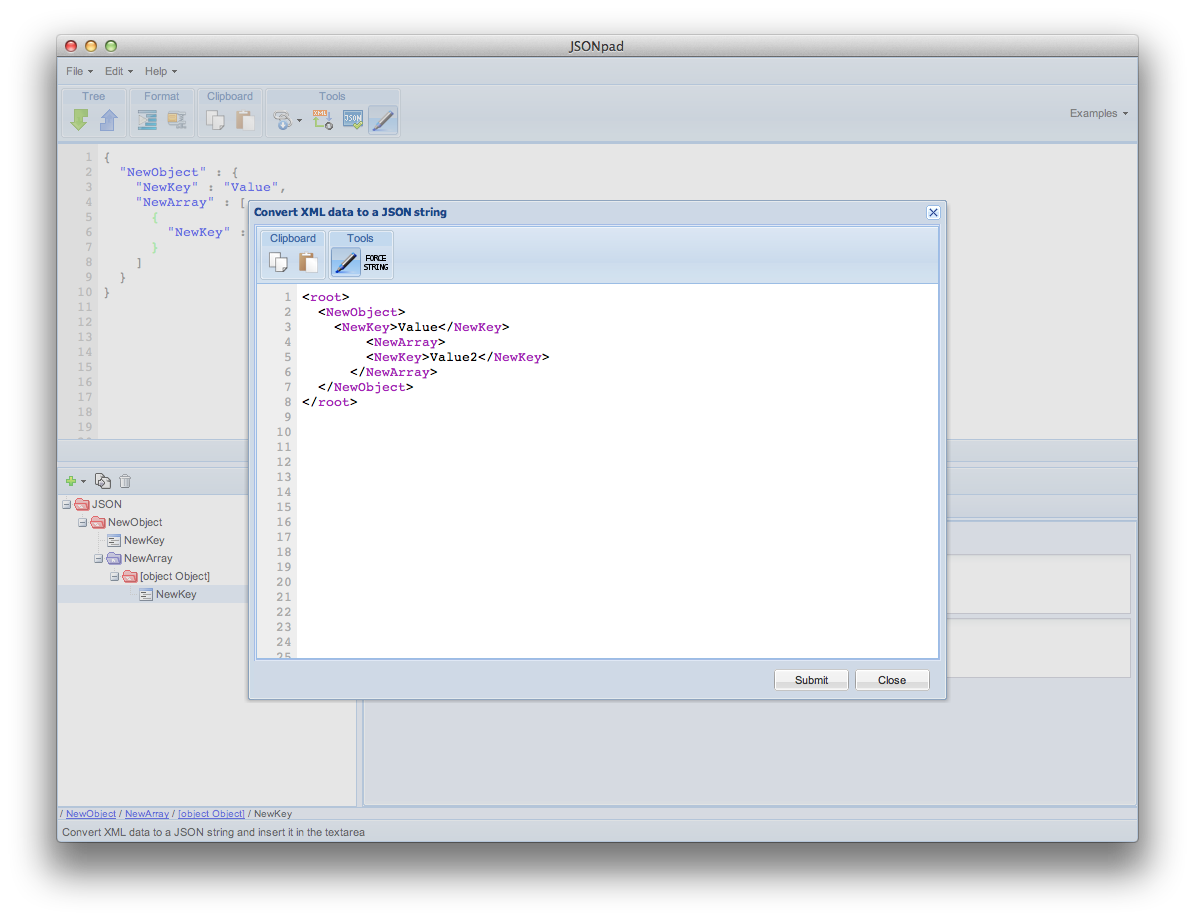
Task: Click the JSON validate checkmark icon
Action: tap(353, 120)
